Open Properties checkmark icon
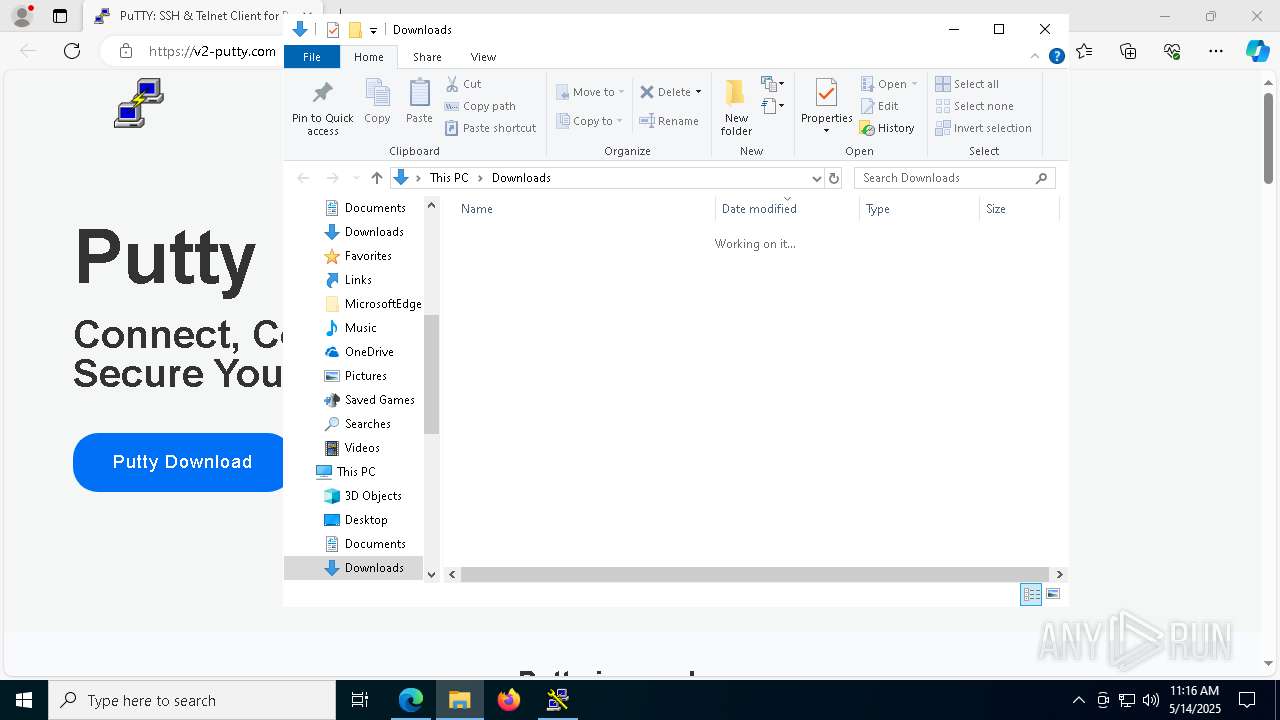The height and width of the screenshot is (720, 1280). coord(826,93)
